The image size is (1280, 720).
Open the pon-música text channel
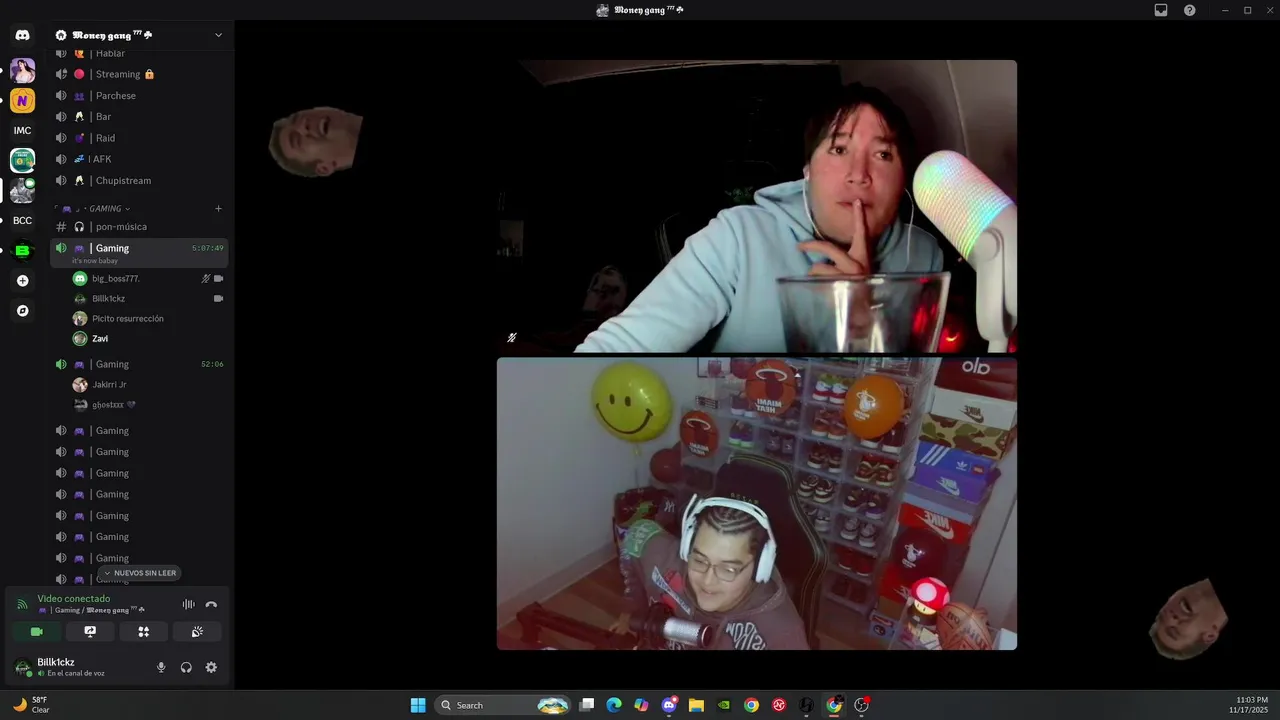(140, 227)
